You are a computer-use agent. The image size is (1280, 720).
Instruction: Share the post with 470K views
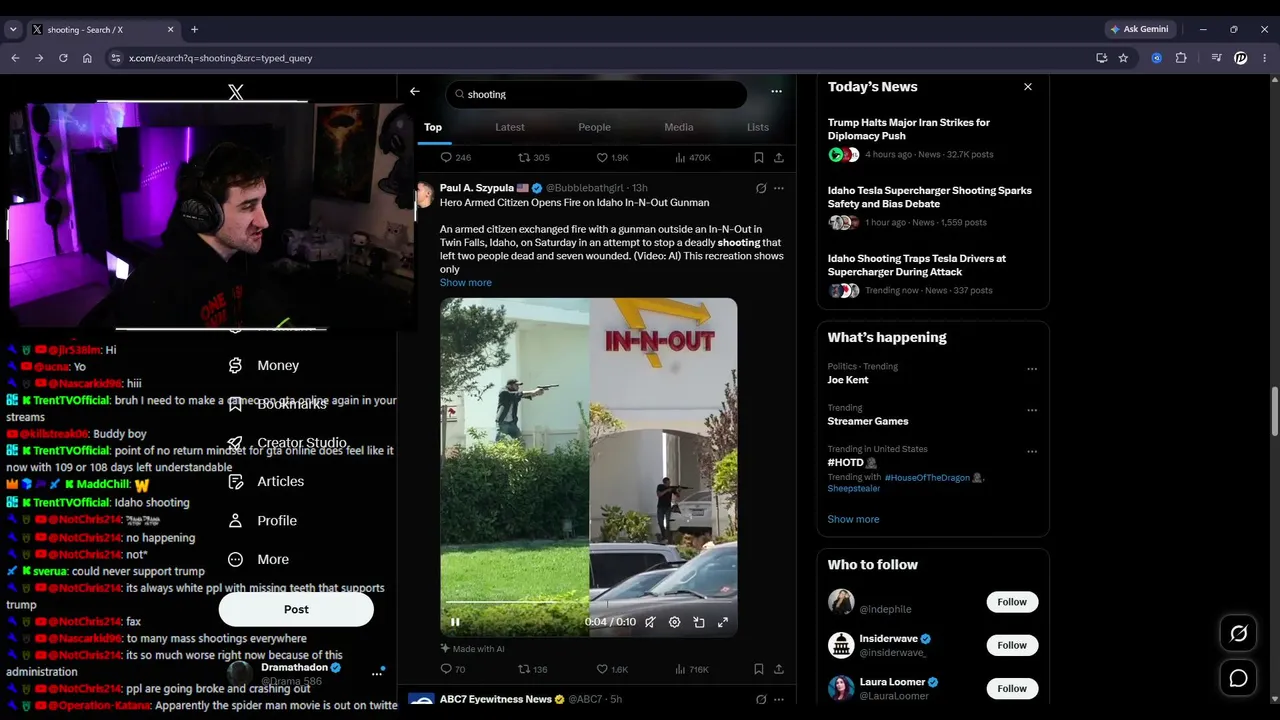(779, 158)
